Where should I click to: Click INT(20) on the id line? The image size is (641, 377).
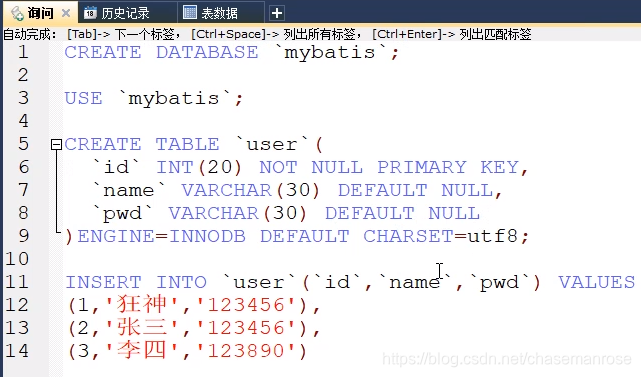click(x=199, y=167)
